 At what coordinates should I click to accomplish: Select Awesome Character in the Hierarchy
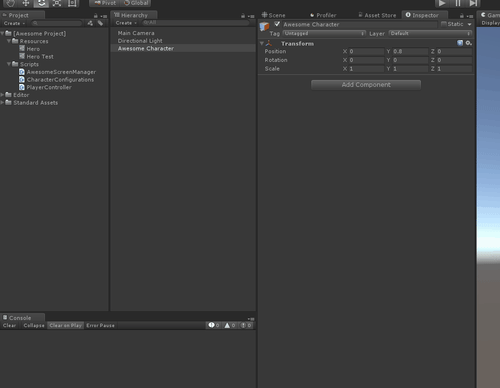(183, 48)
